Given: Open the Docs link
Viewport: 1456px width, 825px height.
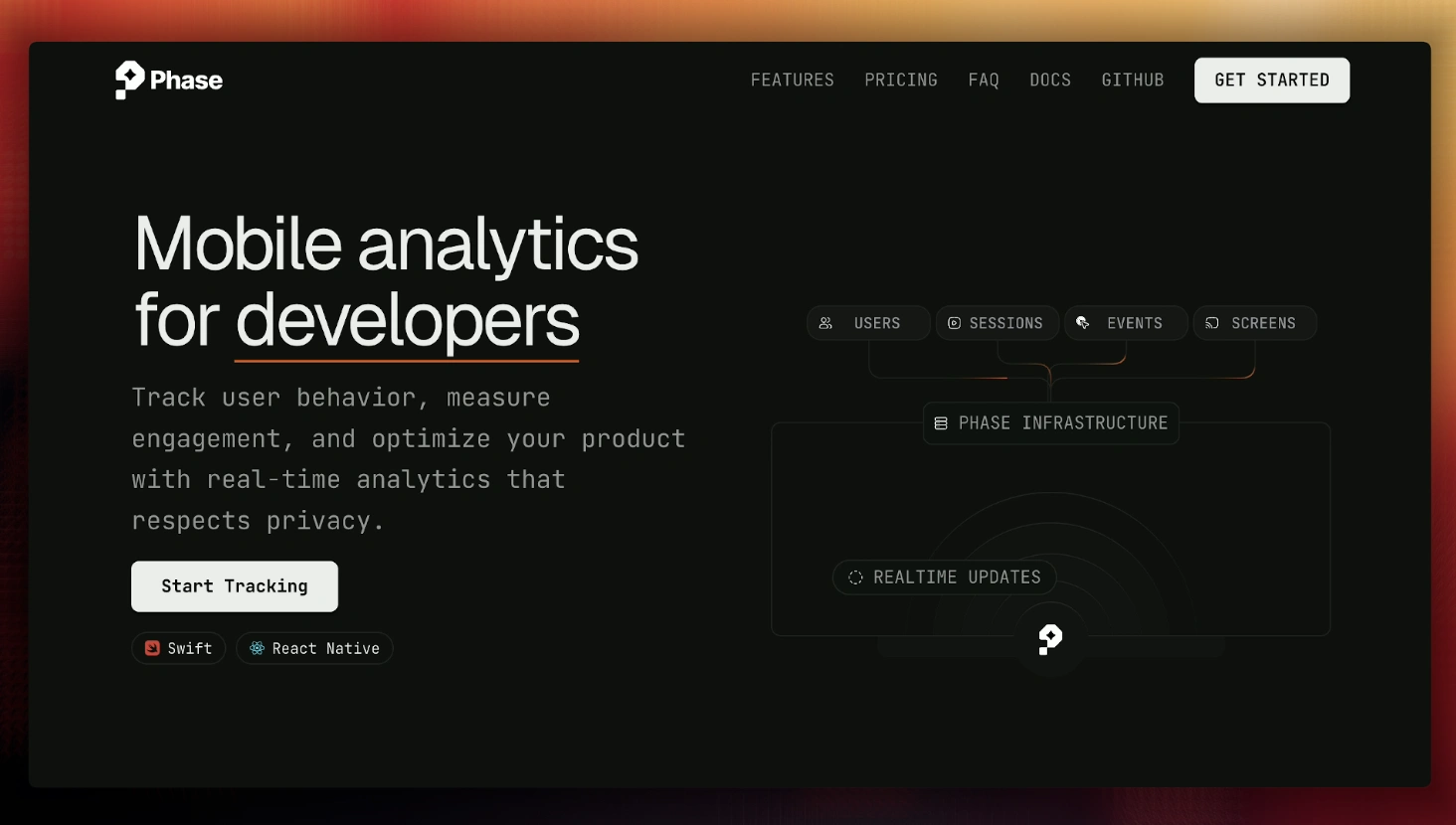Looking at the screenshot, I should click(x=1049, y=81).
